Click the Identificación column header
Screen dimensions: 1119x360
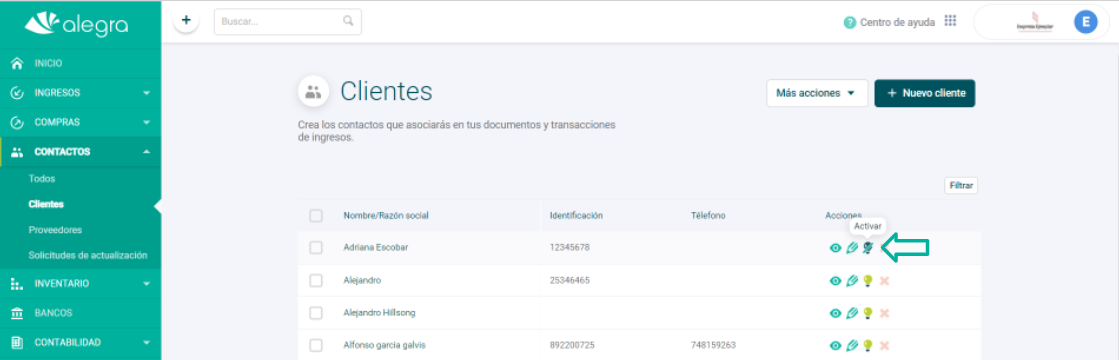pos(577,216)
